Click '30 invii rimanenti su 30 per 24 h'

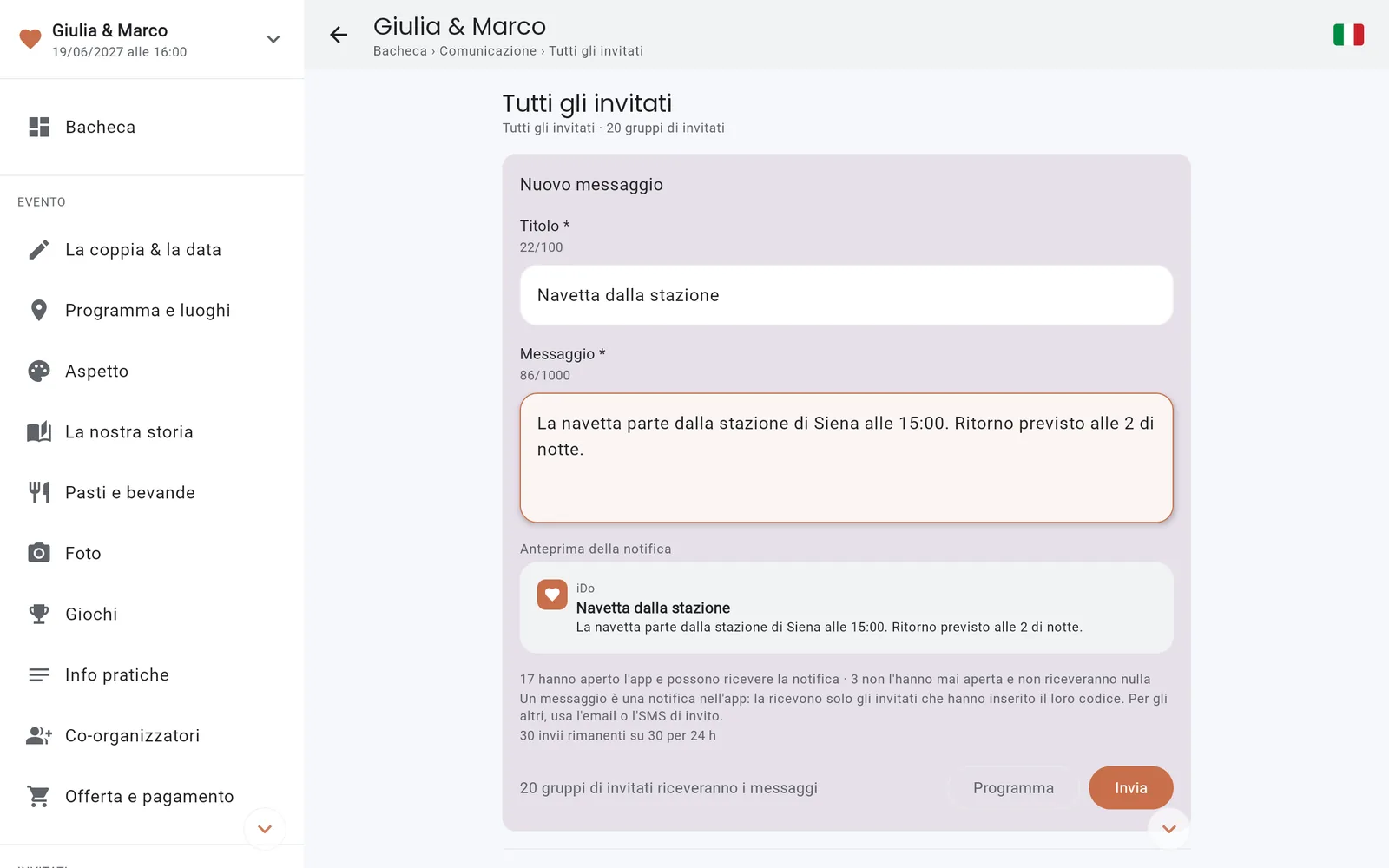618,735
